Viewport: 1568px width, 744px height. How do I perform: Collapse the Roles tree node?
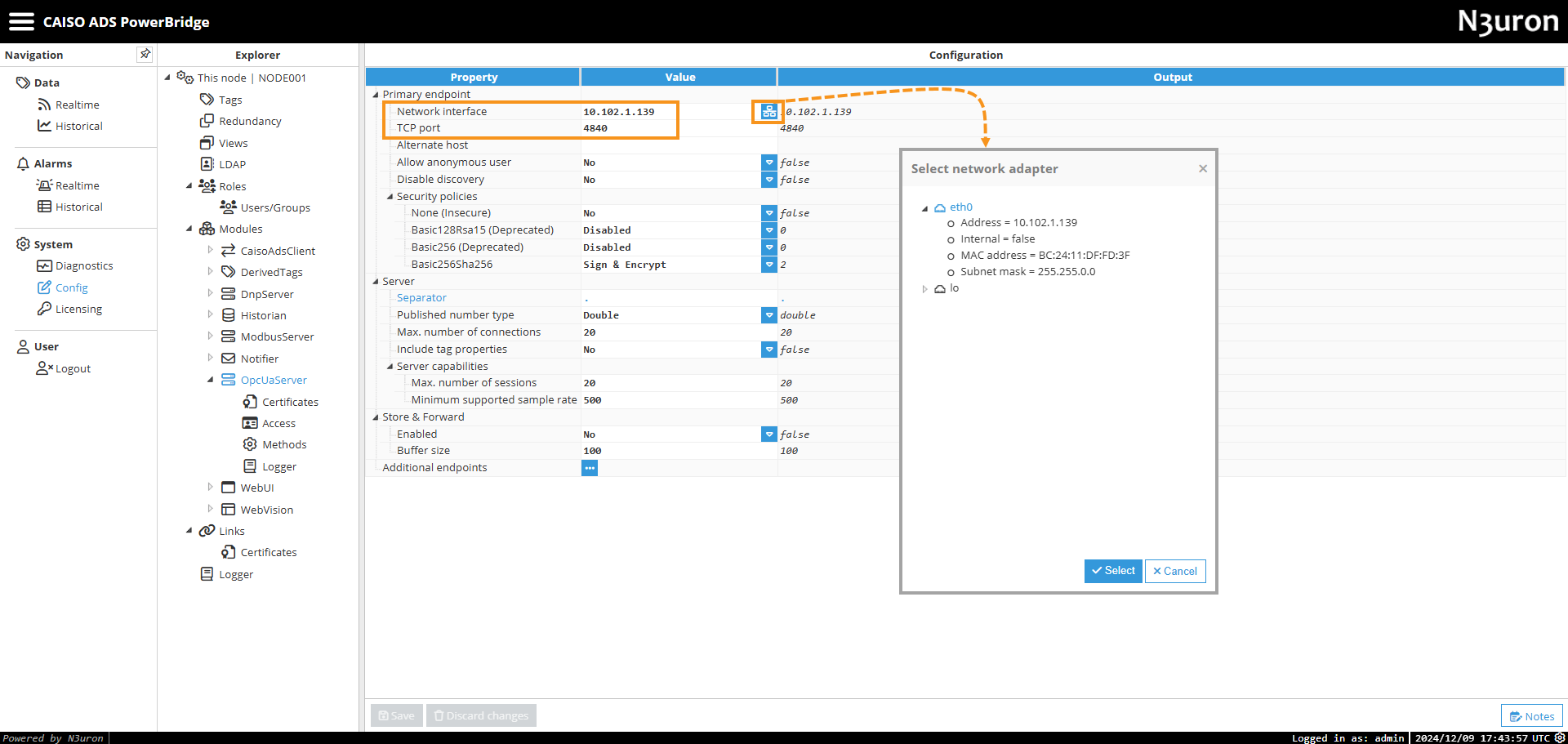(x=189, y=186)
